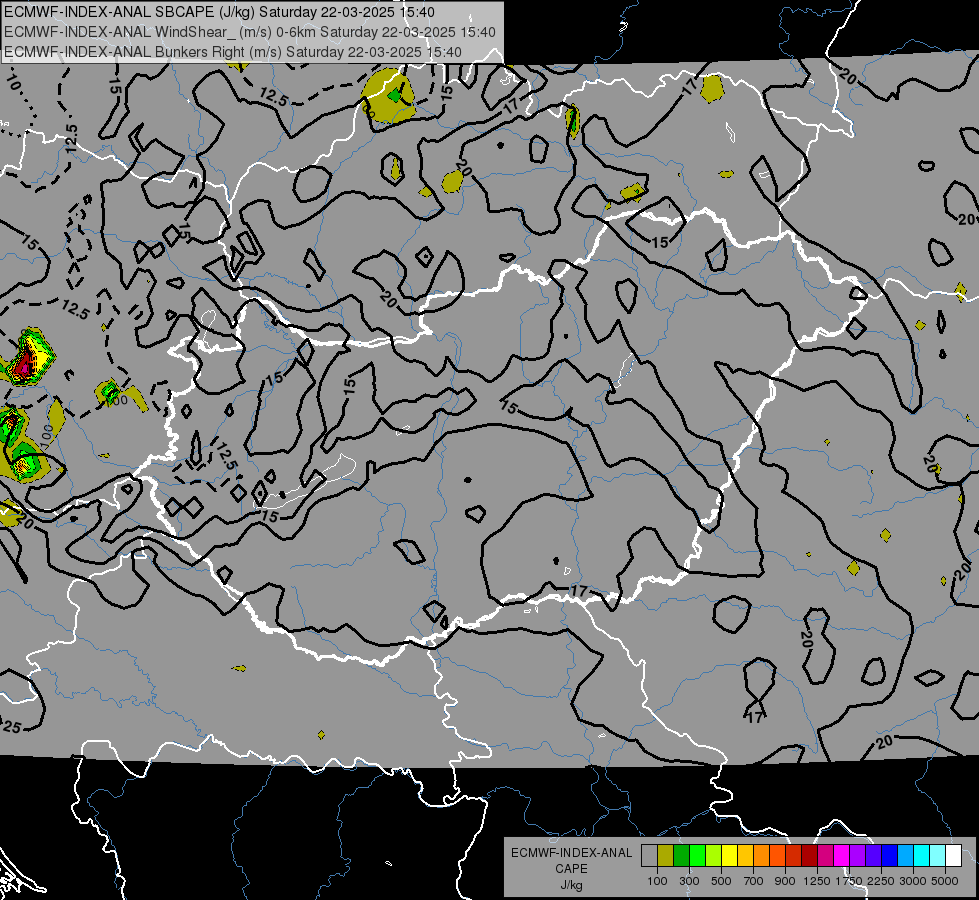979x900 pixels.
Task: Select the dark green legend swatch
Action: 681,855
